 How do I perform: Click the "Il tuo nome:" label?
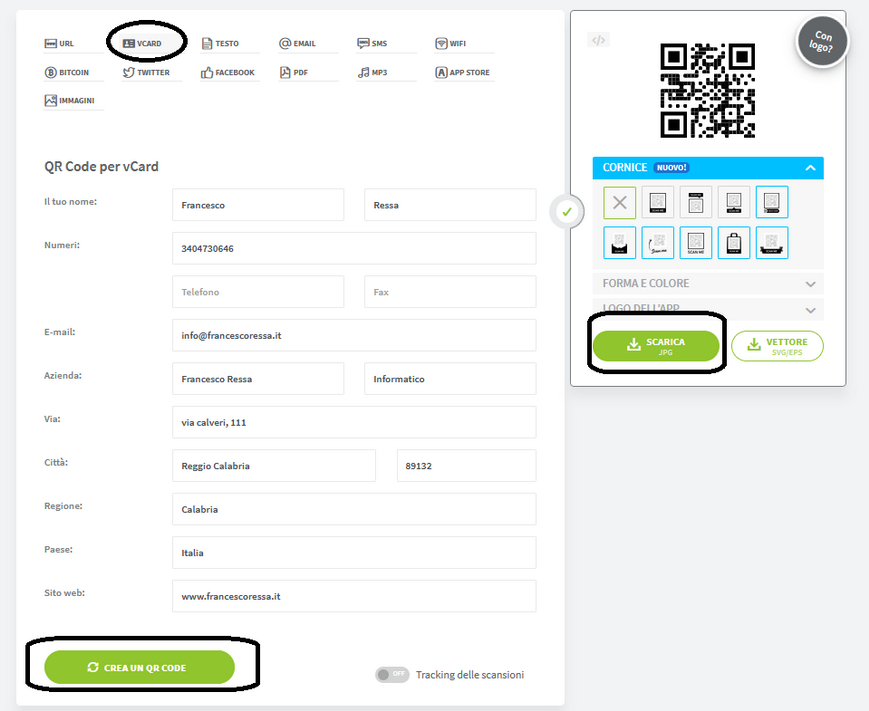tap(70, 202)
